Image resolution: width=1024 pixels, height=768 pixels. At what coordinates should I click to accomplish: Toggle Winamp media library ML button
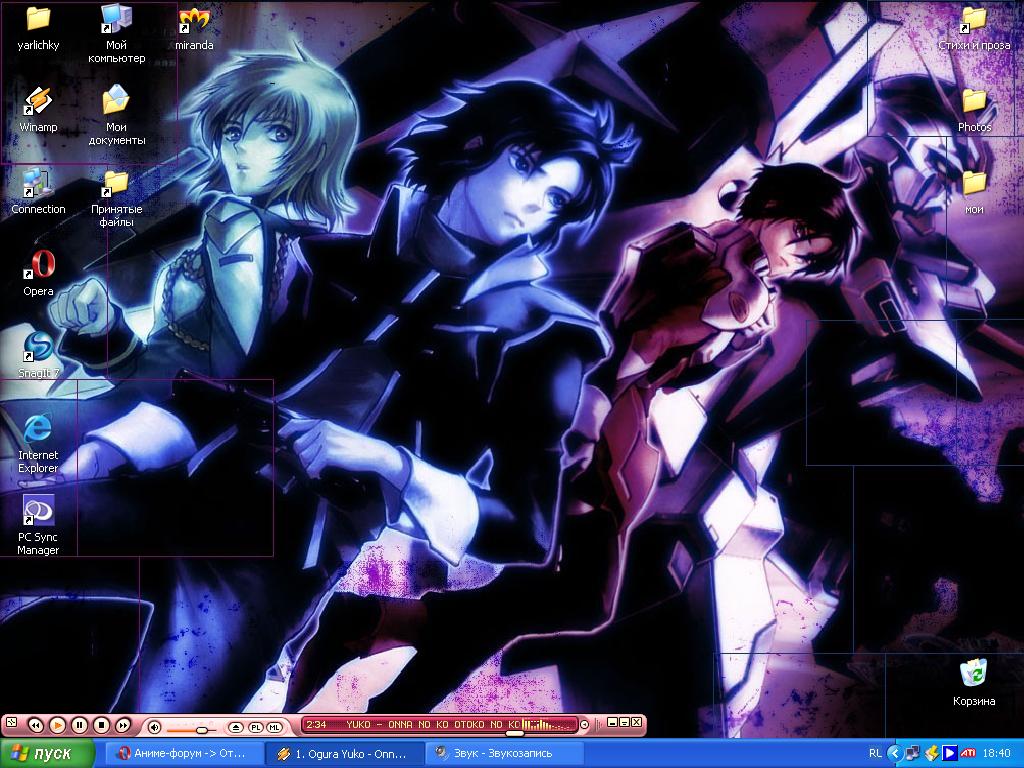pos(275,728)
